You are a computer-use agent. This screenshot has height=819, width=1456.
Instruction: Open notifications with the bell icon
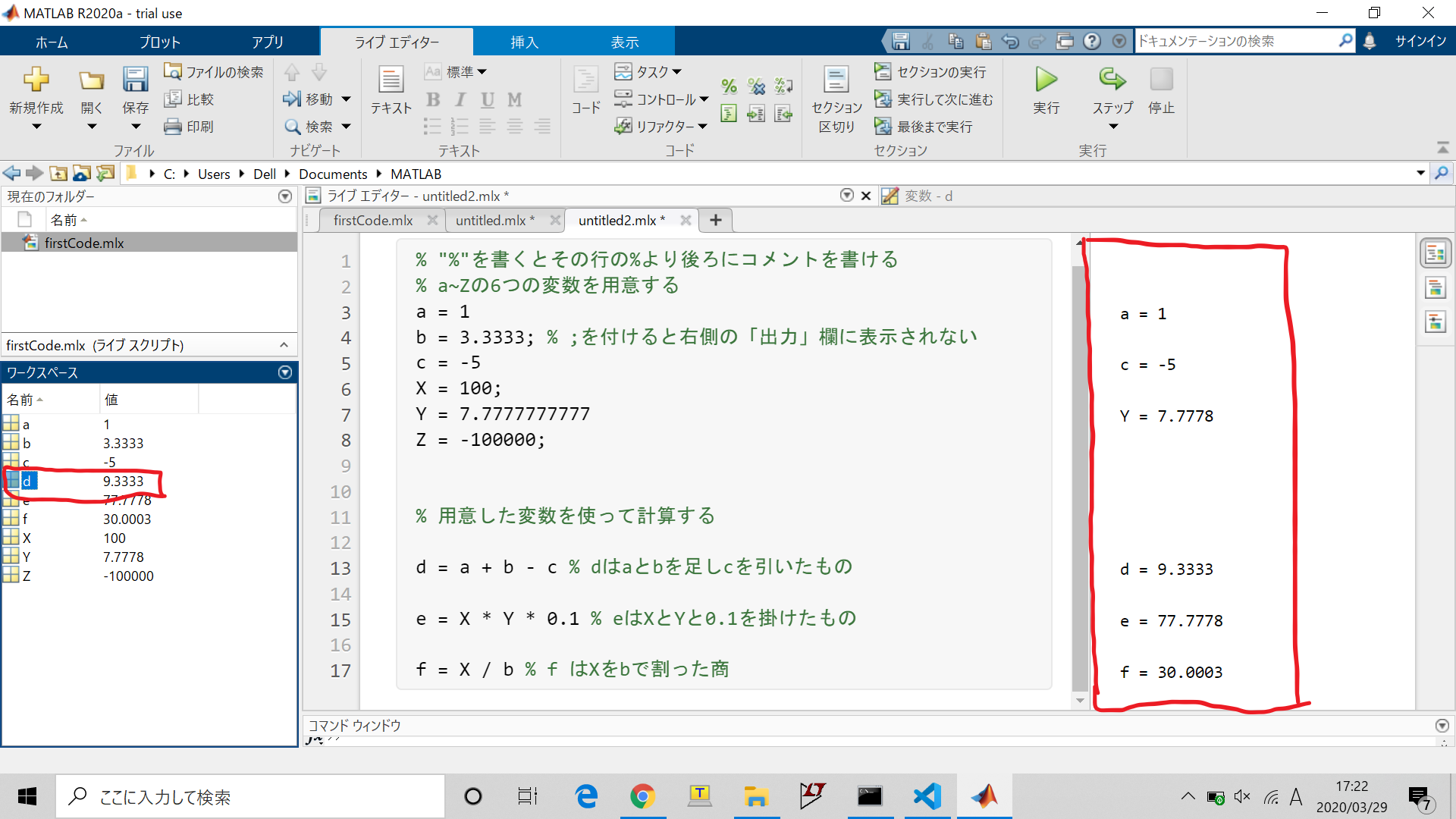click(x=1370, y=41)
